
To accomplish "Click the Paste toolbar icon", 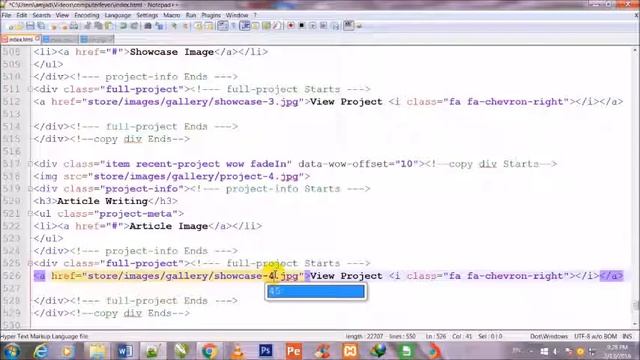I will (108, 26).
